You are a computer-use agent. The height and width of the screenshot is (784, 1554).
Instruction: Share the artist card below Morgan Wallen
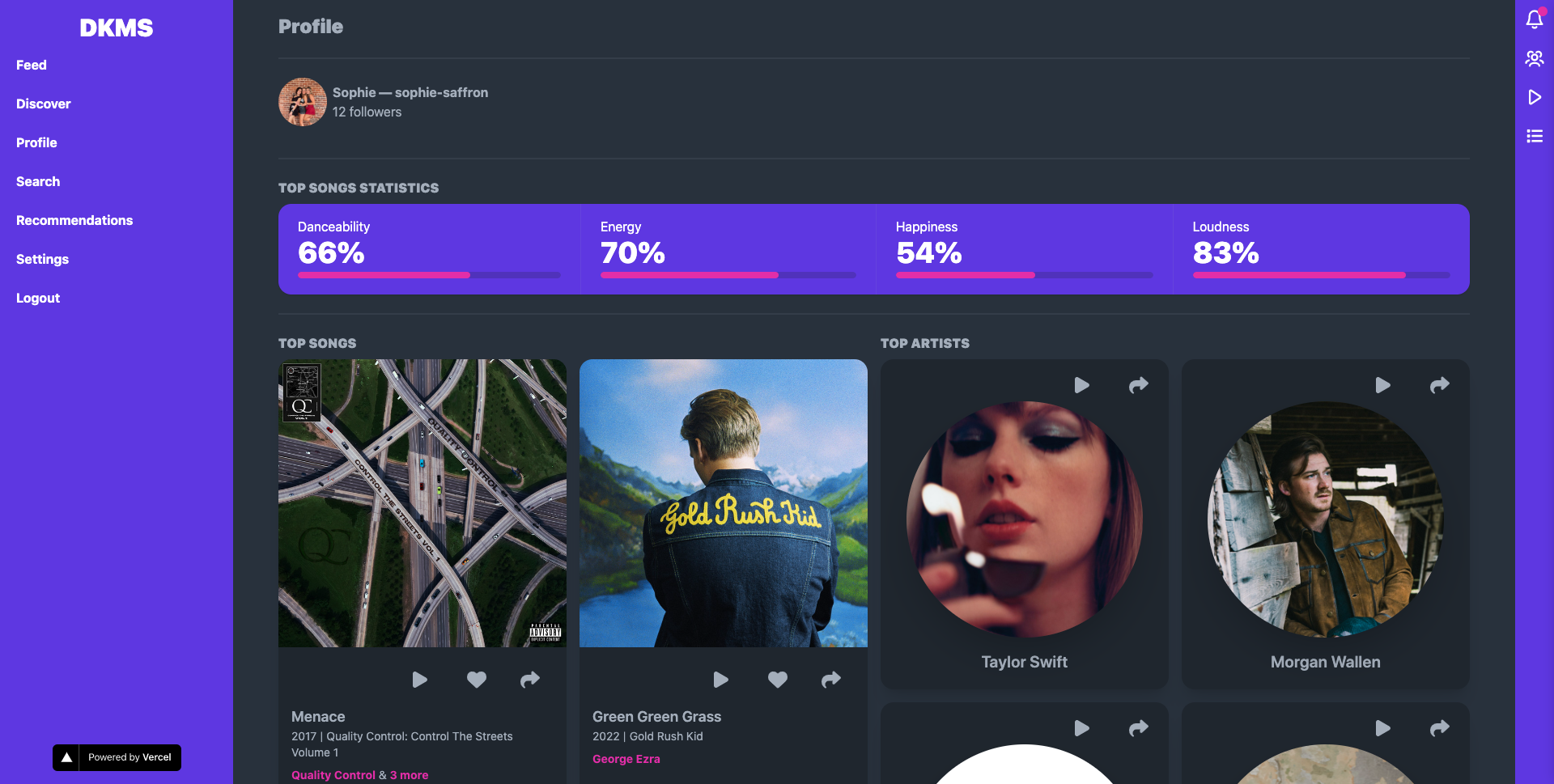pyautogui.click(x=1440, y=728)
